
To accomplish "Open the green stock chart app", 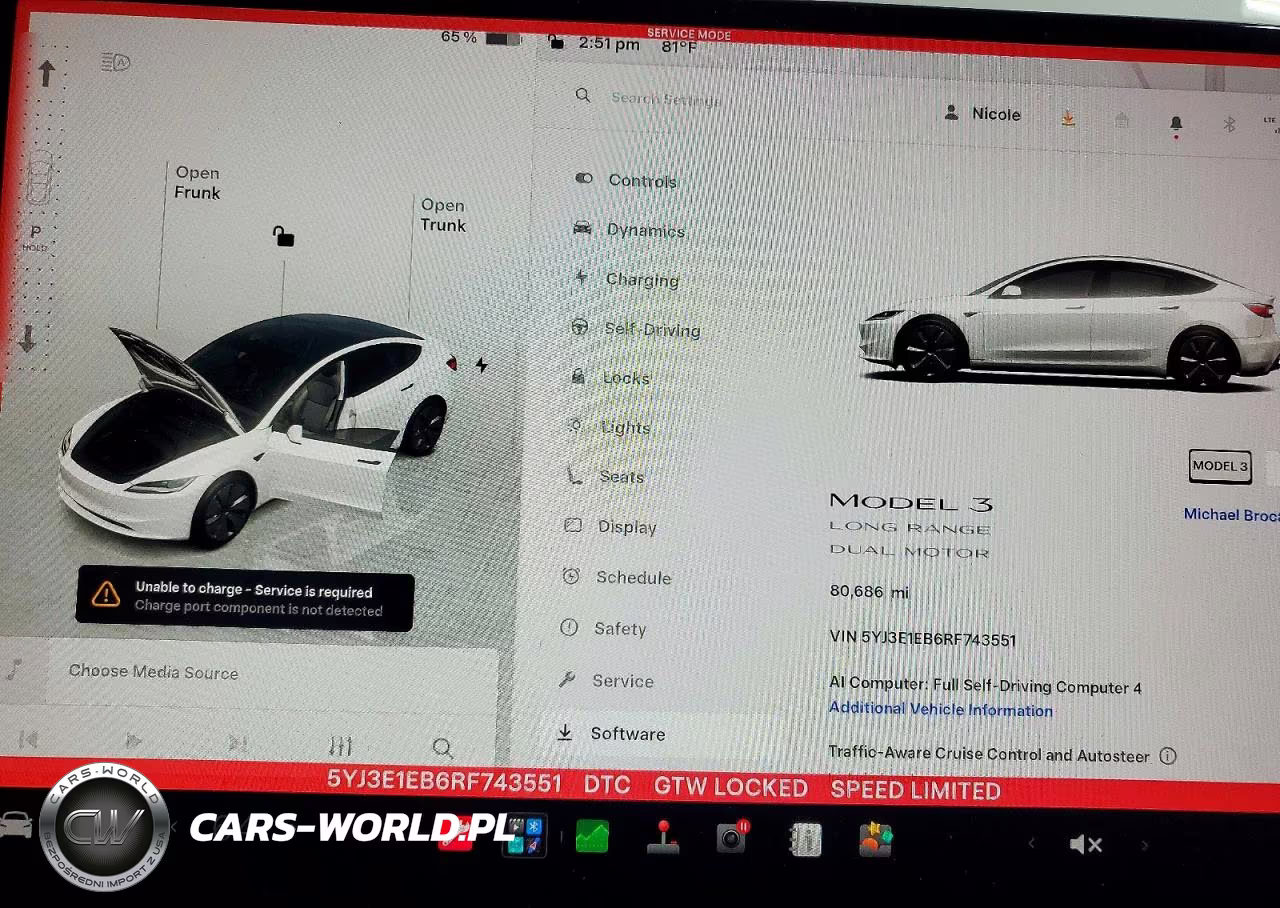I will coord(592,836).
